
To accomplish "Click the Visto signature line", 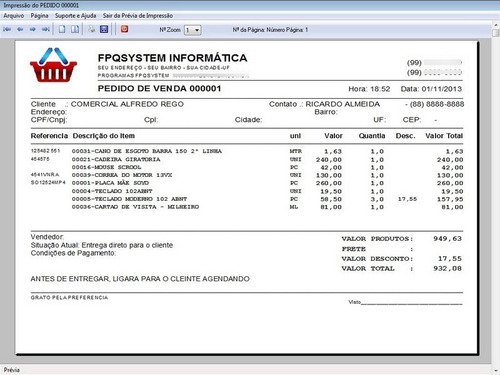I will pos(405,302).
